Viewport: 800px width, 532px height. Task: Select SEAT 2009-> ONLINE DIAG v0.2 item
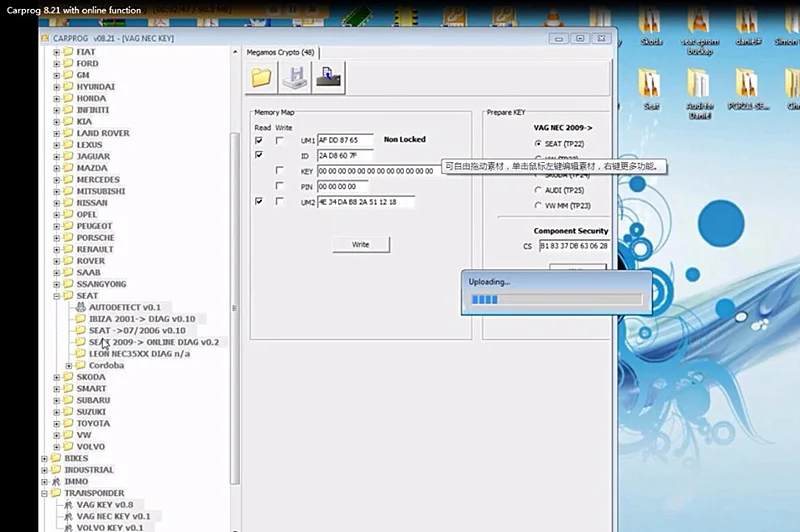(x=154, y=342)
